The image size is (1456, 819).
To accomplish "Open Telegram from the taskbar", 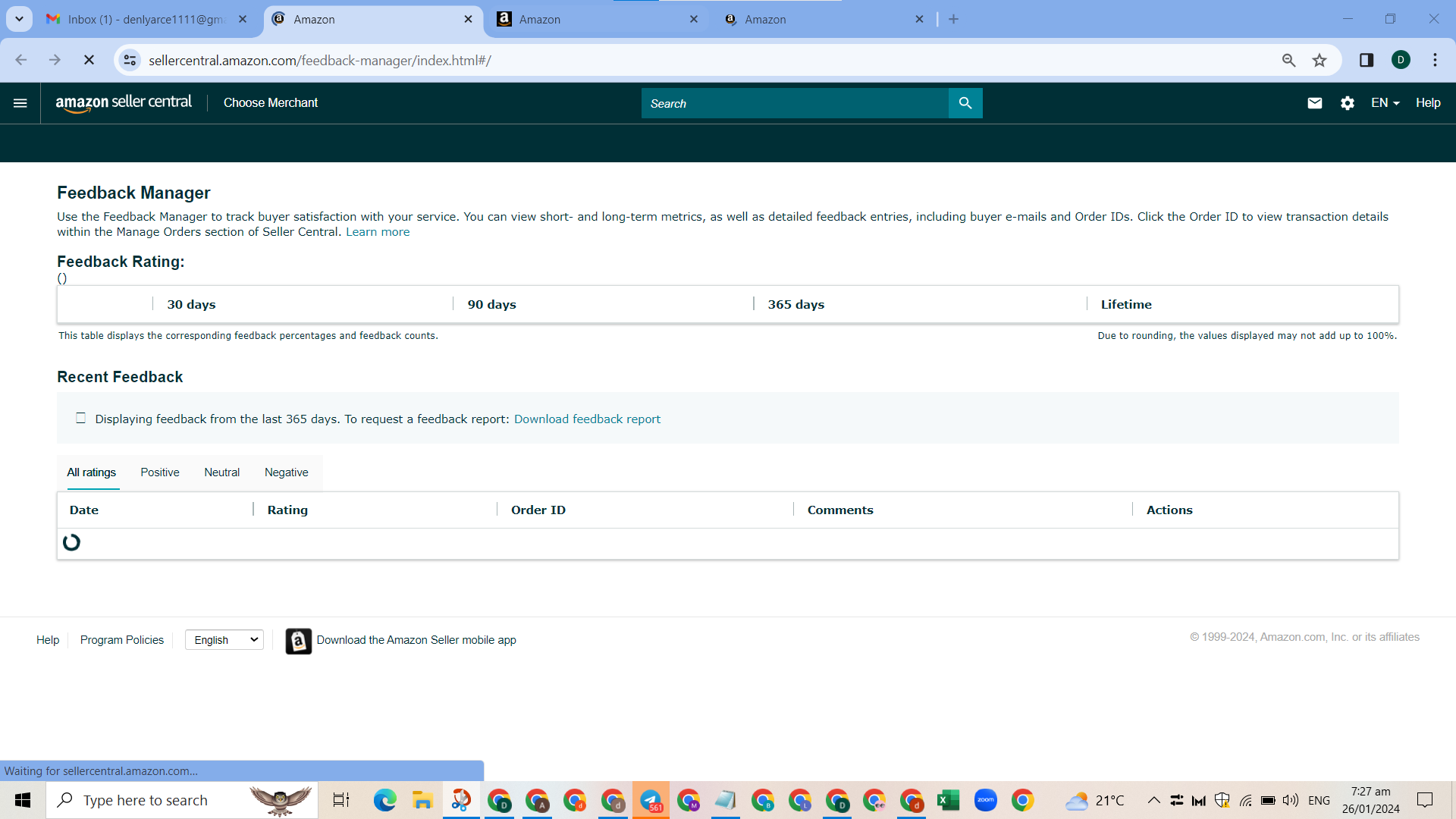I will 651,800.
